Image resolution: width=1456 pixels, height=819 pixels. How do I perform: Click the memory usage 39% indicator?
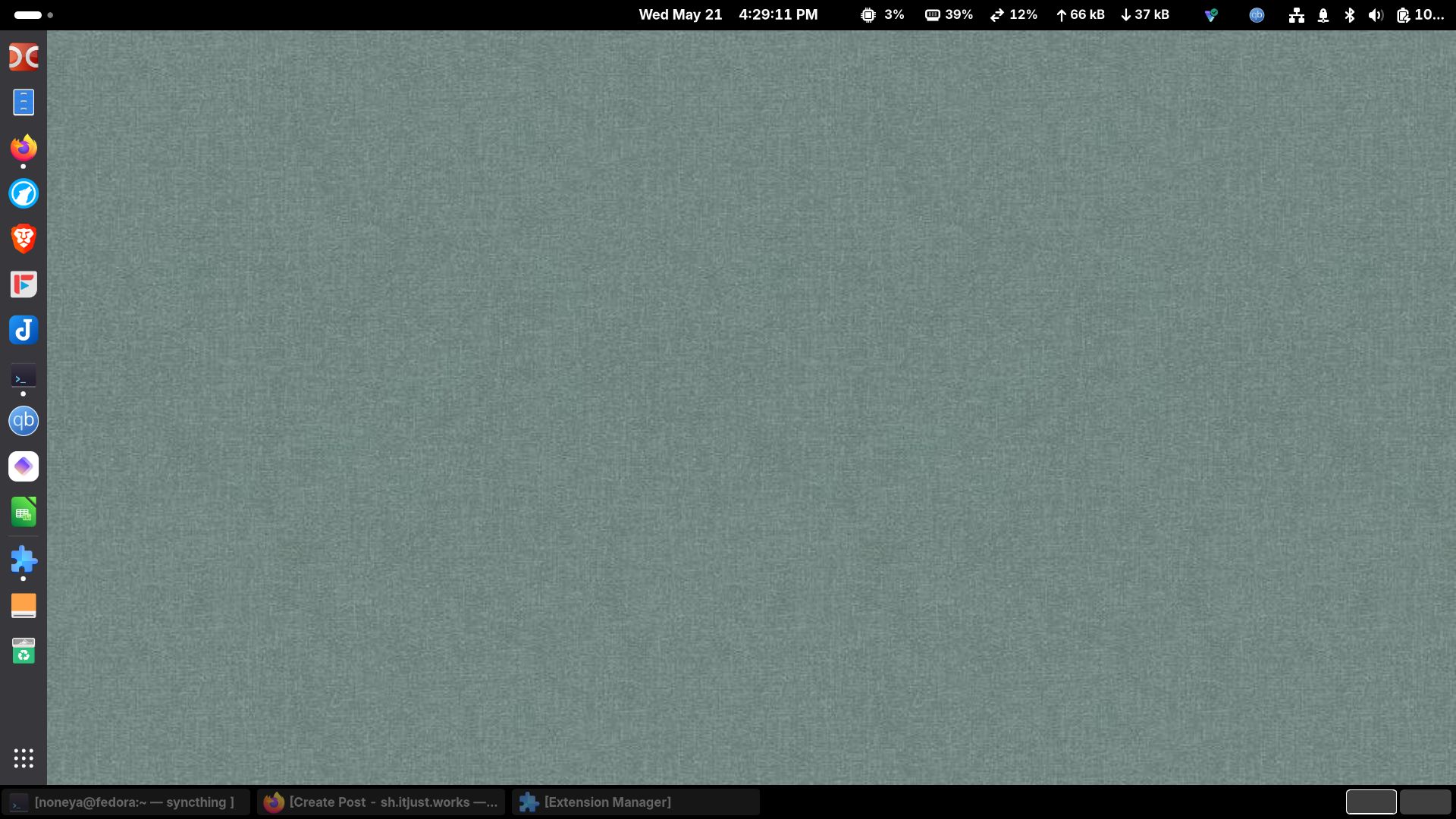coord(949,14)
